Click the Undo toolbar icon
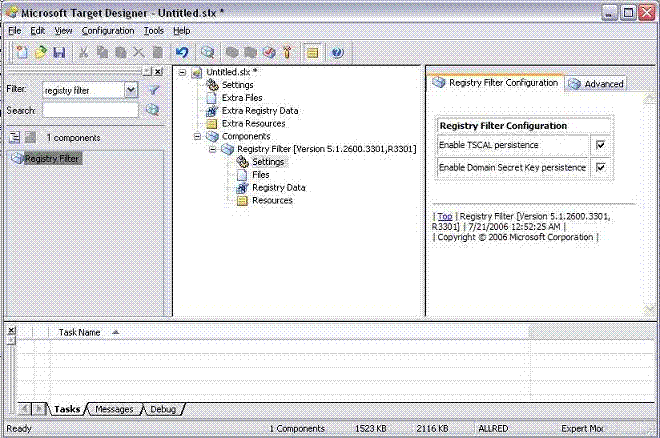The height and width of the screenshot is (438, 660). pos(182,52)
